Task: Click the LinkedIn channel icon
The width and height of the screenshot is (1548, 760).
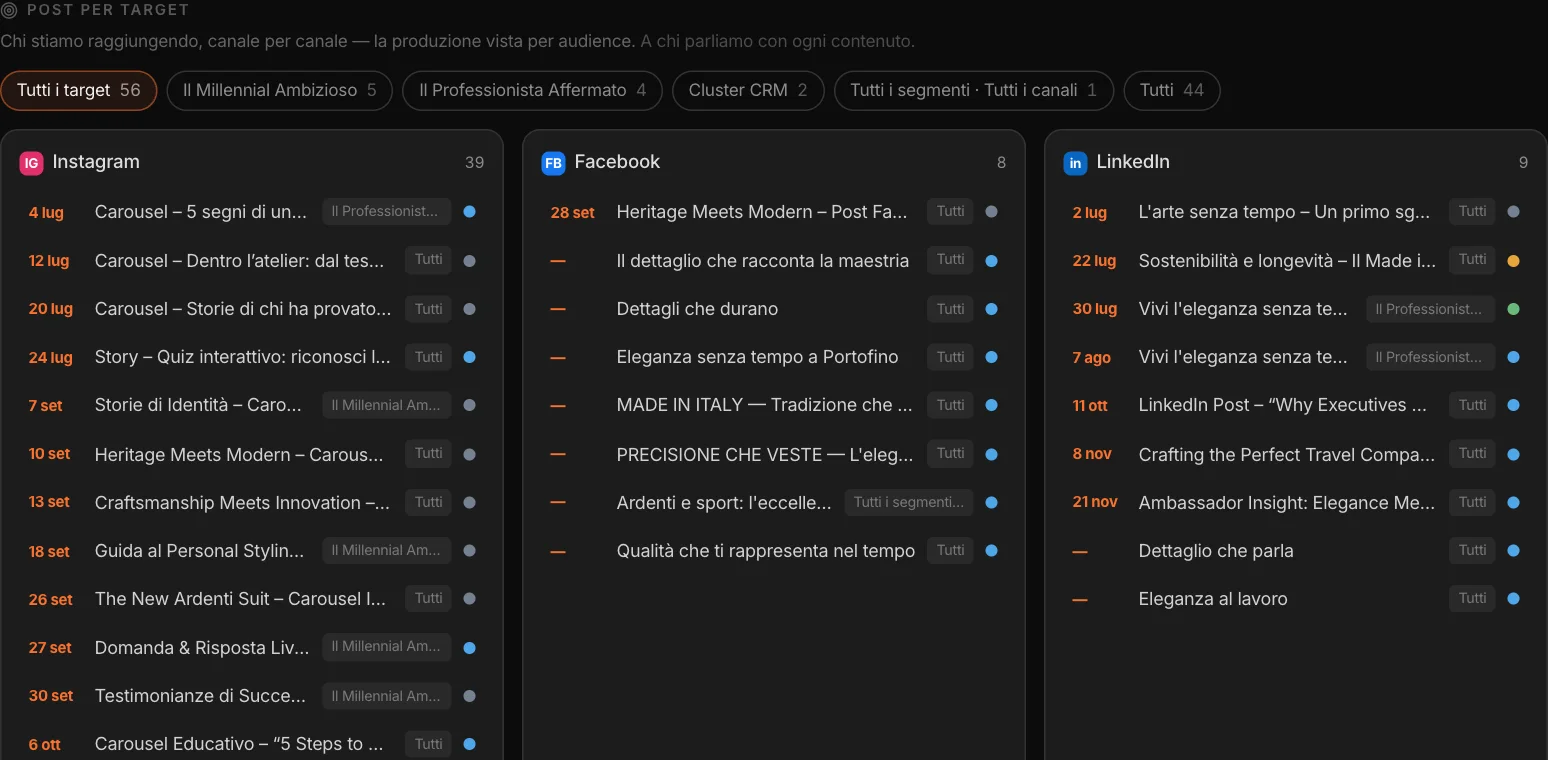Action: pyautogui.click(x=1075, y=163)
